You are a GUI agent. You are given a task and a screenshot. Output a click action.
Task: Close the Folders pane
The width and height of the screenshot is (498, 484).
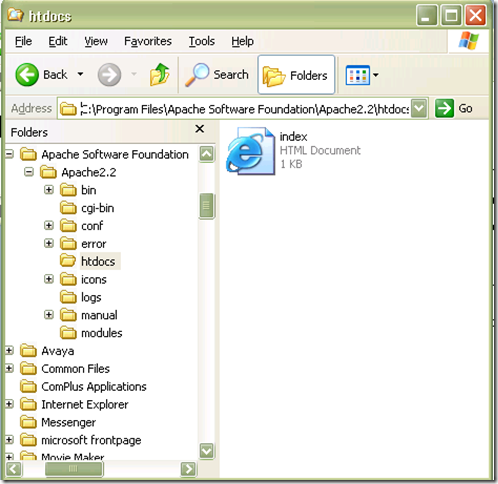click(199, 129)
